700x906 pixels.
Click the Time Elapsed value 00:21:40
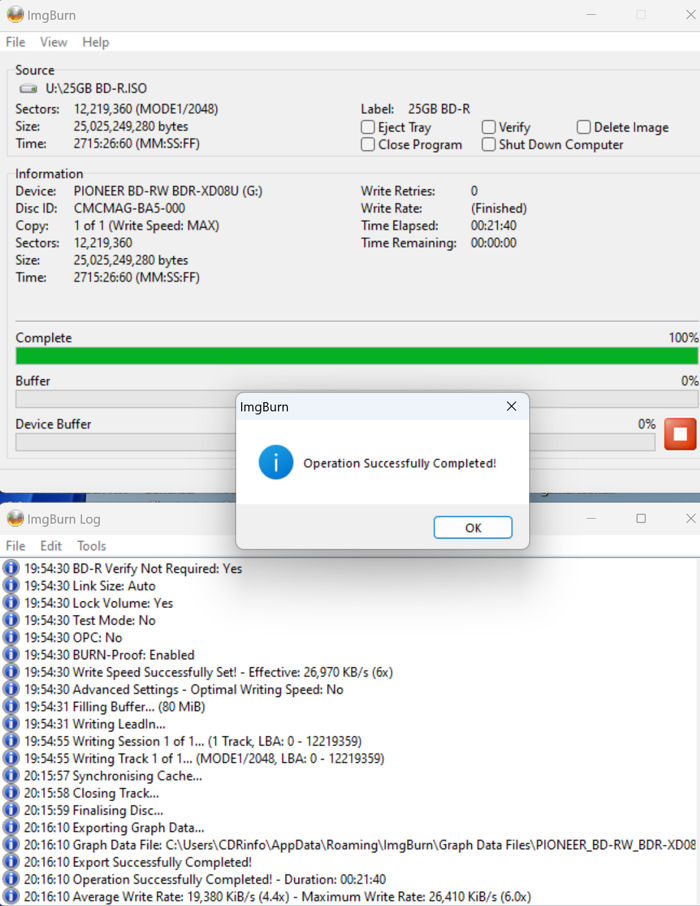(494, 225)
